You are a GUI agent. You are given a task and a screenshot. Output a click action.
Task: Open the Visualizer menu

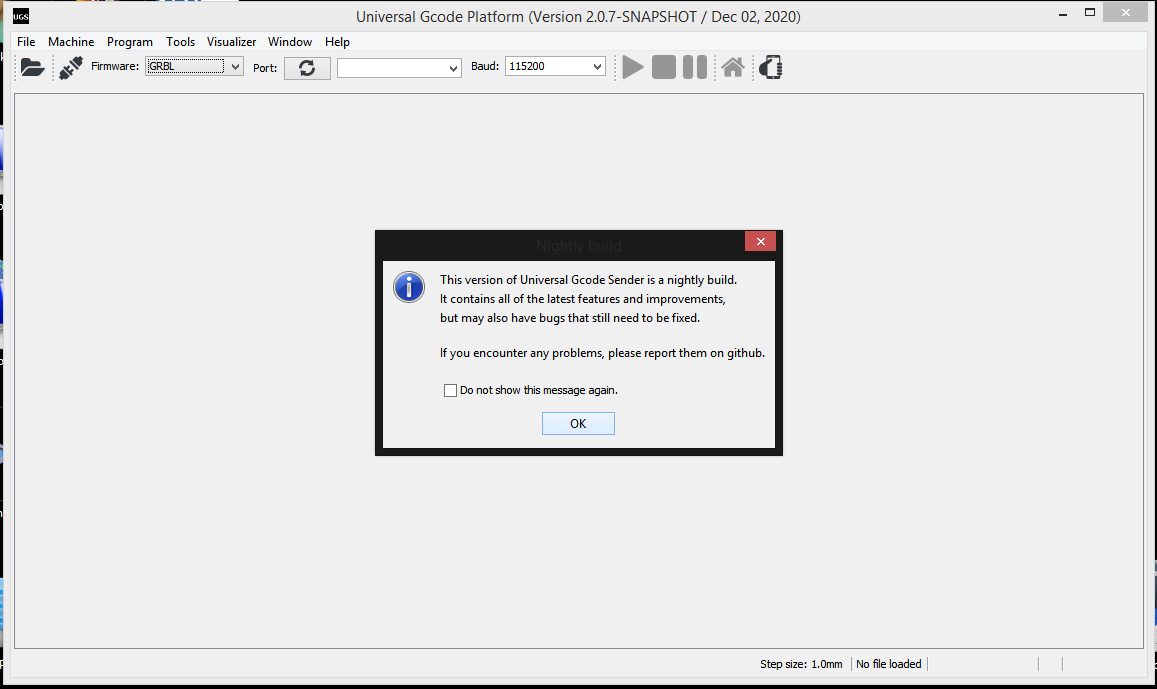point(231,42)
